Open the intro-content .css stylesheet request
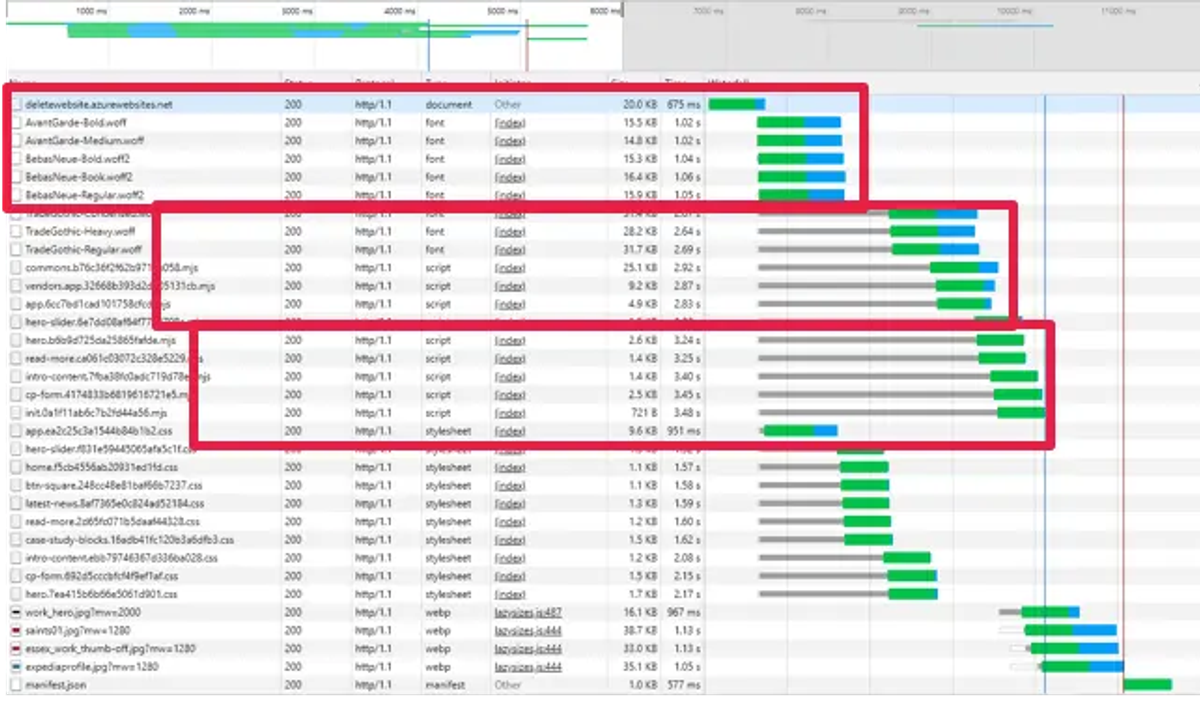 click(121, 558)
